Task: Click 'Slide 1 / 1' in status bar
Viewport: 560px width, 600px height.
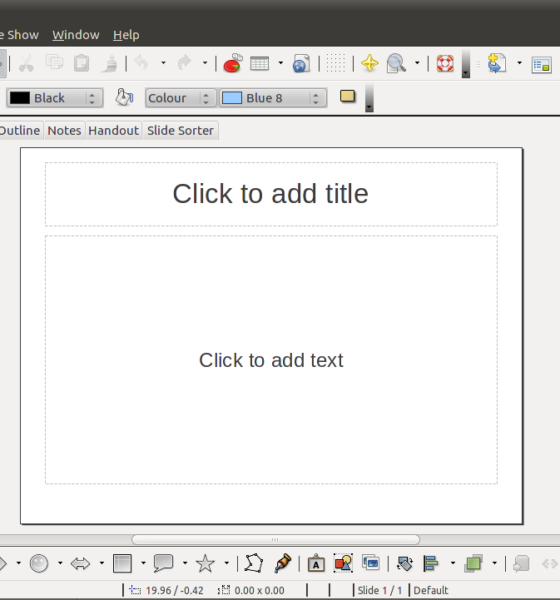Action: click(380, 590)
